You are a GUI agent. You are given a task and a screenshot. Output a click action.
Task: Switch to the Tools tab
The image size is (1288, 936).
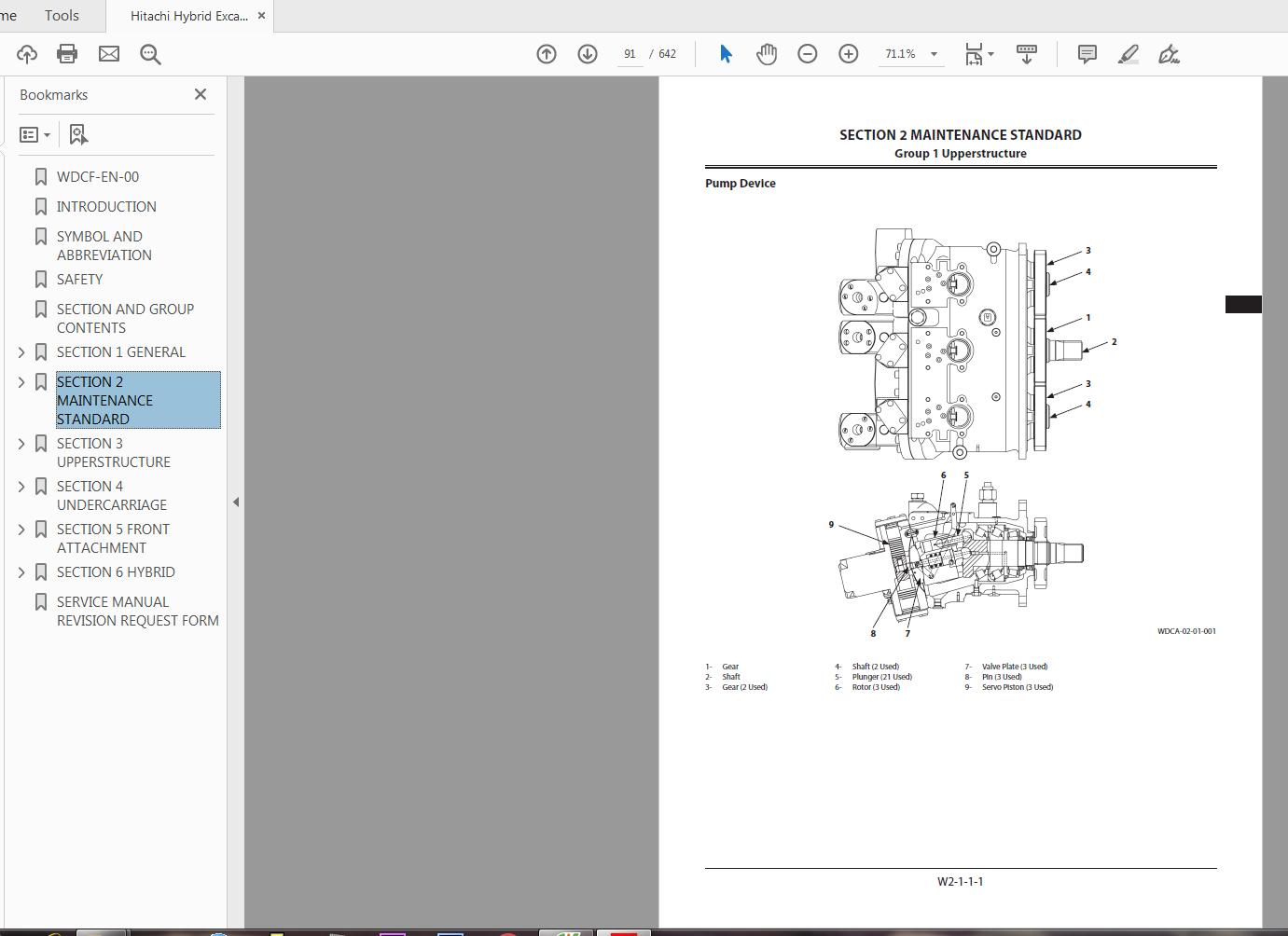click(61, 15)
